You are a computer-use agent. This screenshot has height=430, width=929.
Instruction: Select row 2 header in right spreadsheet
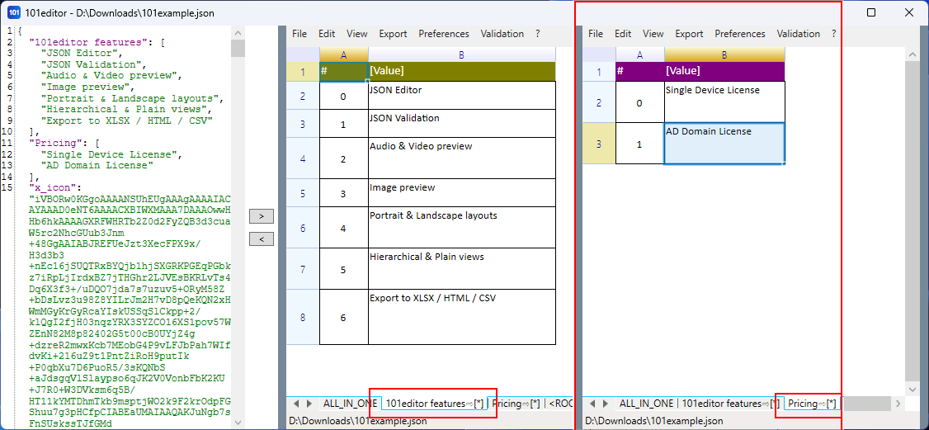click(x=599, y=102)
